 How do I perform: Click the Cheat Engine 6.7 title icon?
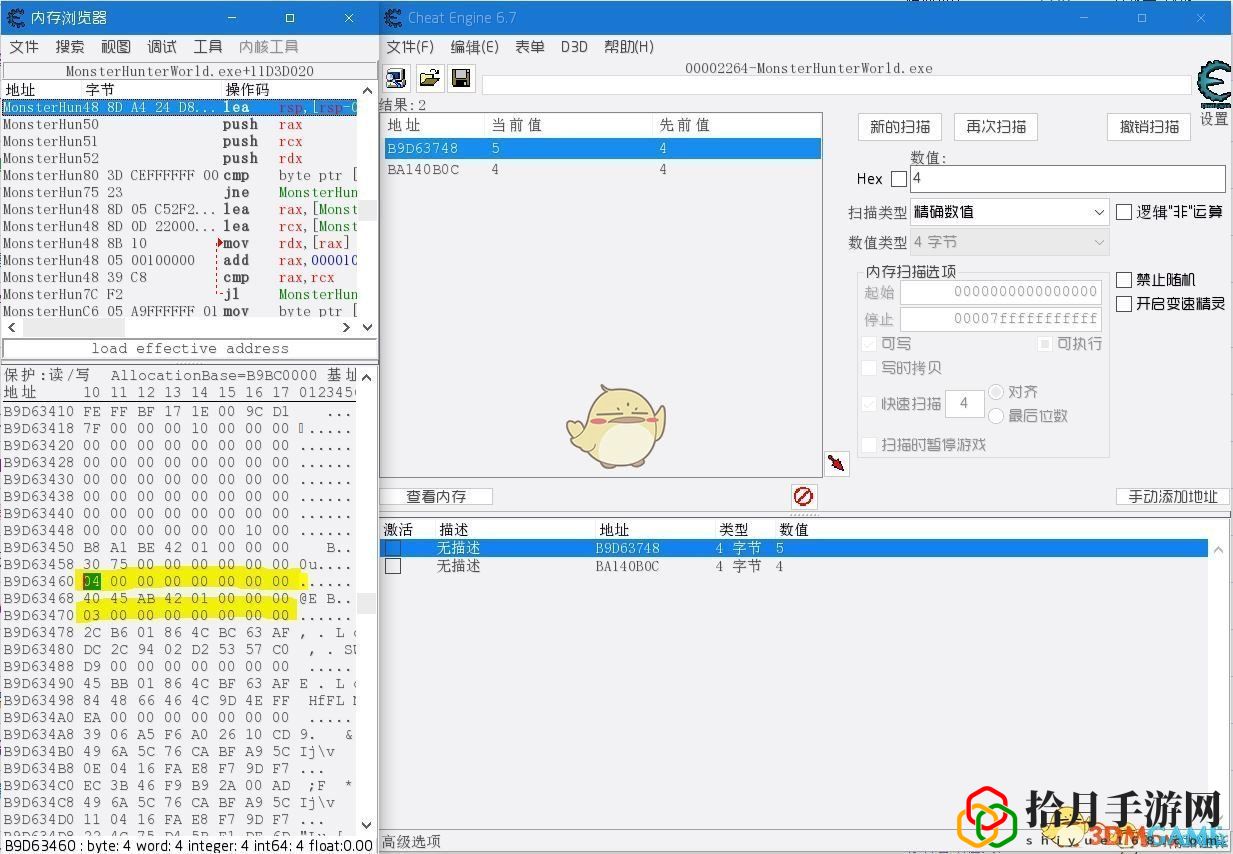(x=393, y=17)
